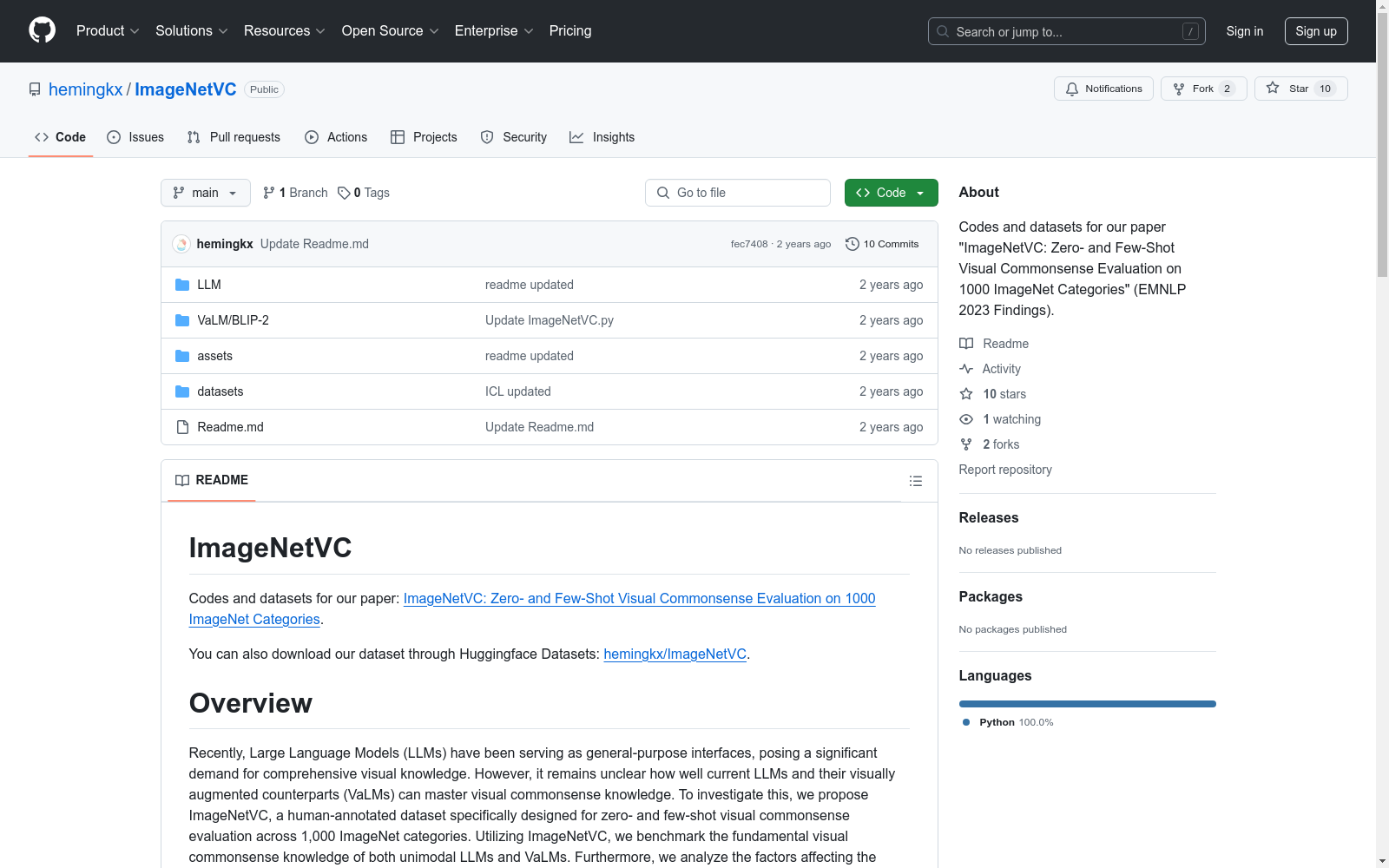1389x868 pixels.
Task: Click the star icon in Star button
Action: (1273, 88)
